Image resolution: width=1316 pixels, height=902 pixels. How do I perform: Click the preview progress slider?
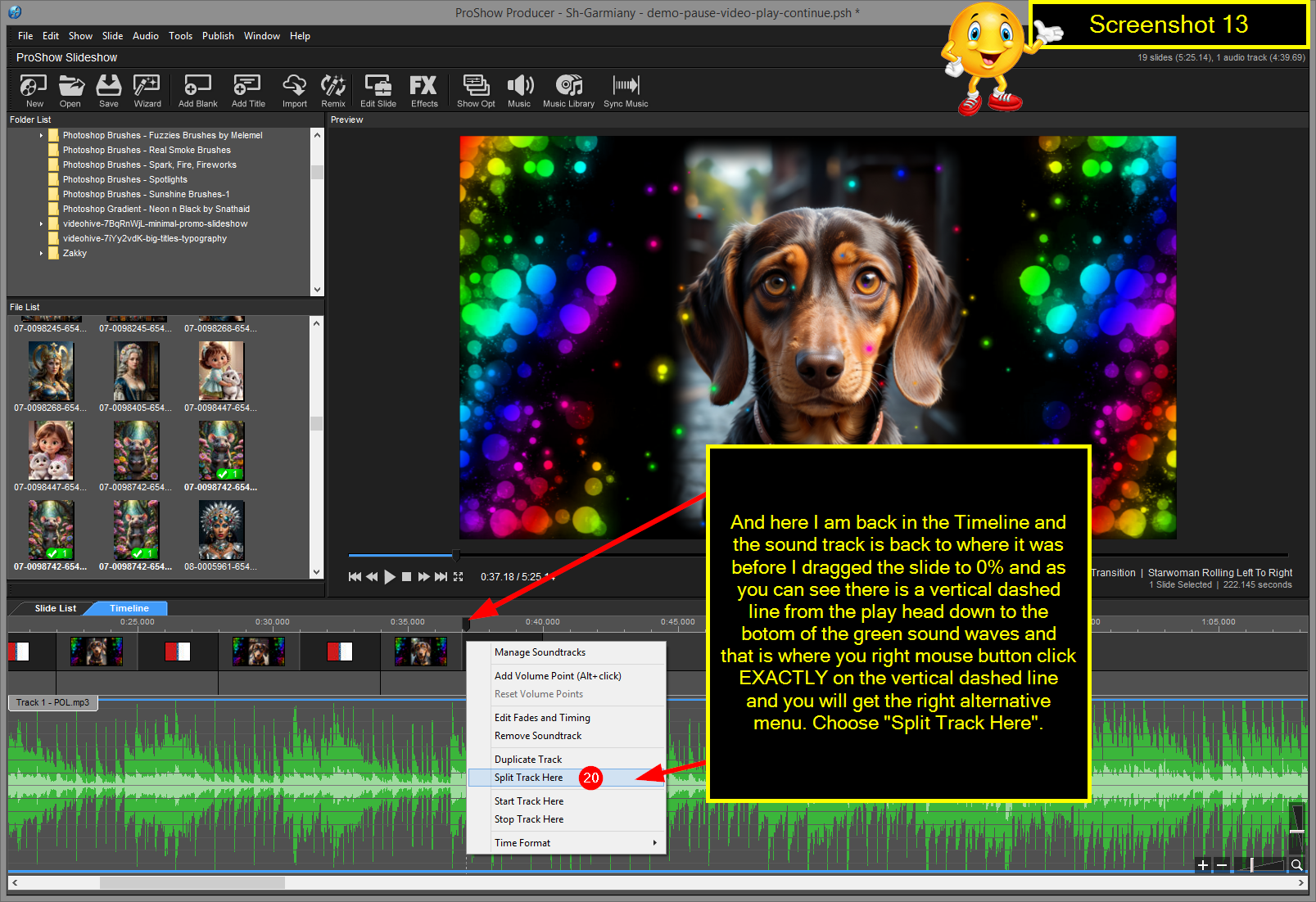(456, 555)
